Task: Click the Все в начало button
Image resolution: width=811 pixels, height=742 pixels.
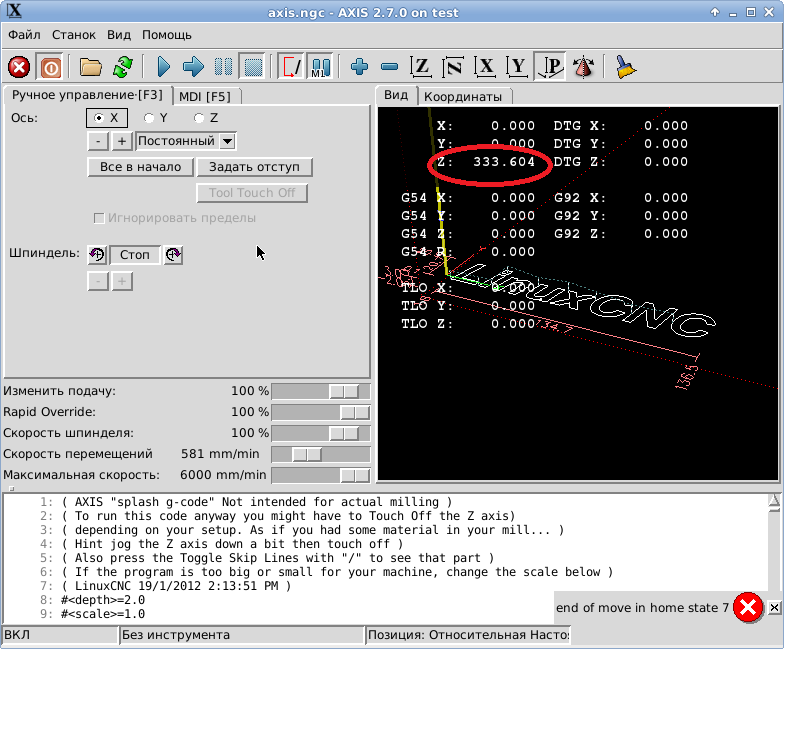Action: click(140, 167)
